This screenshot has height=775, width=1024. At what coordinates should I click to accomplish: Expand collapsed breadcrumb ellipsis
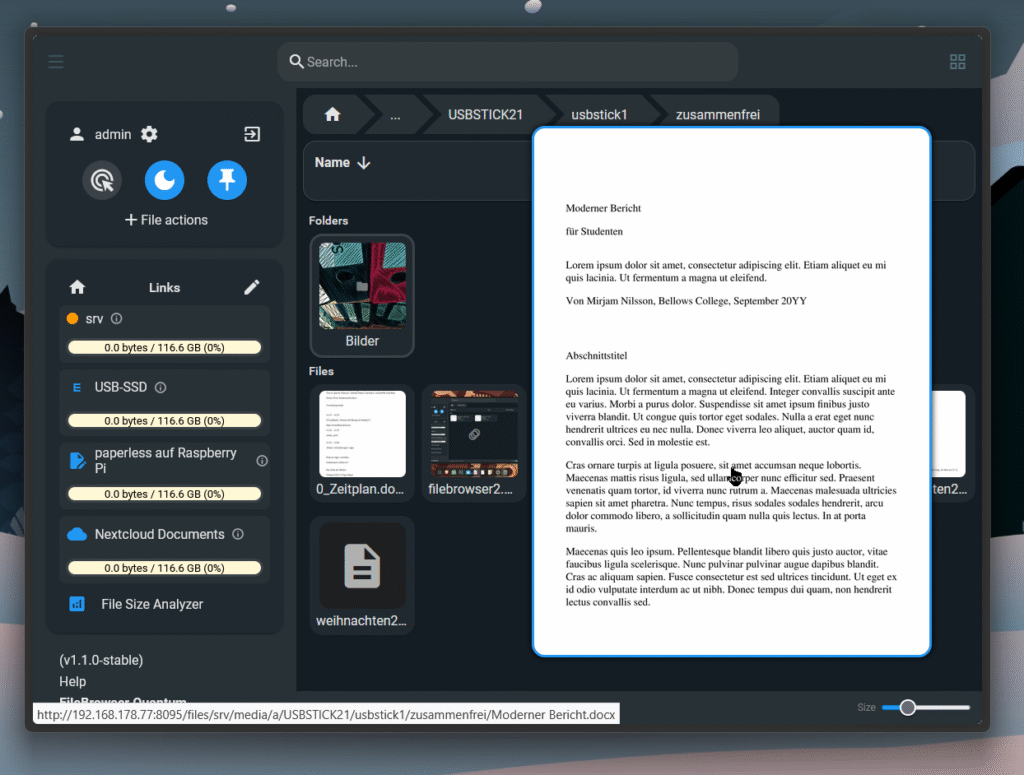click(x=395, y=115)
